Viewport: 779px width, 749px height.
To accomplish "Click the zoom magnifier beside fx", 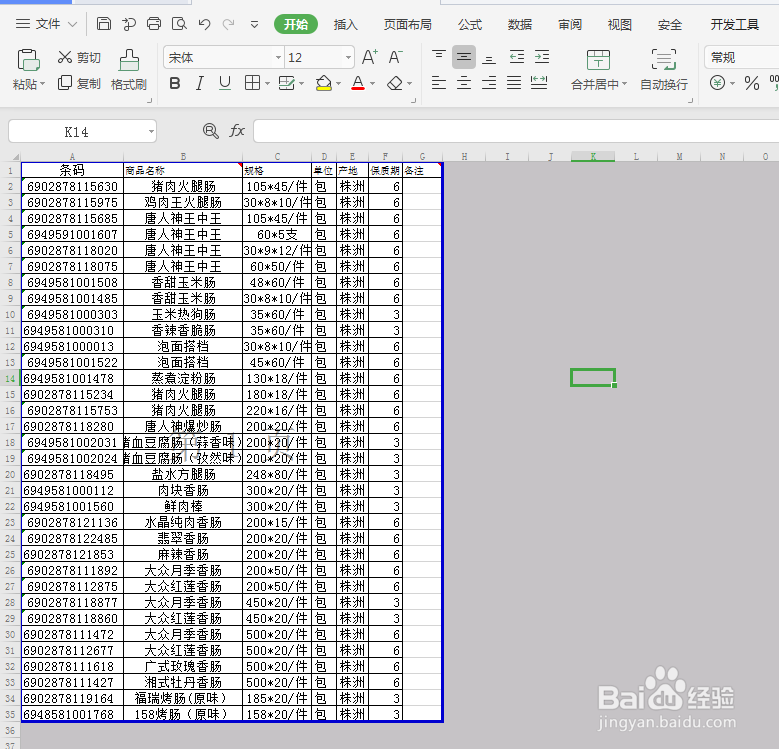I will click(x=211, y=131).
